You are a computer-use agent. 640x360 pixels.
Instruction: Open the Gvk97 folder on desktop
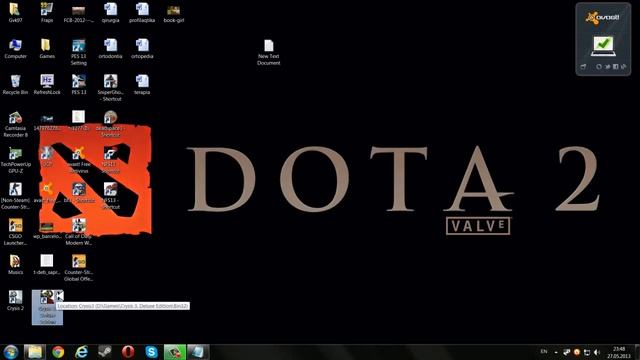click(x=15, y=12)
